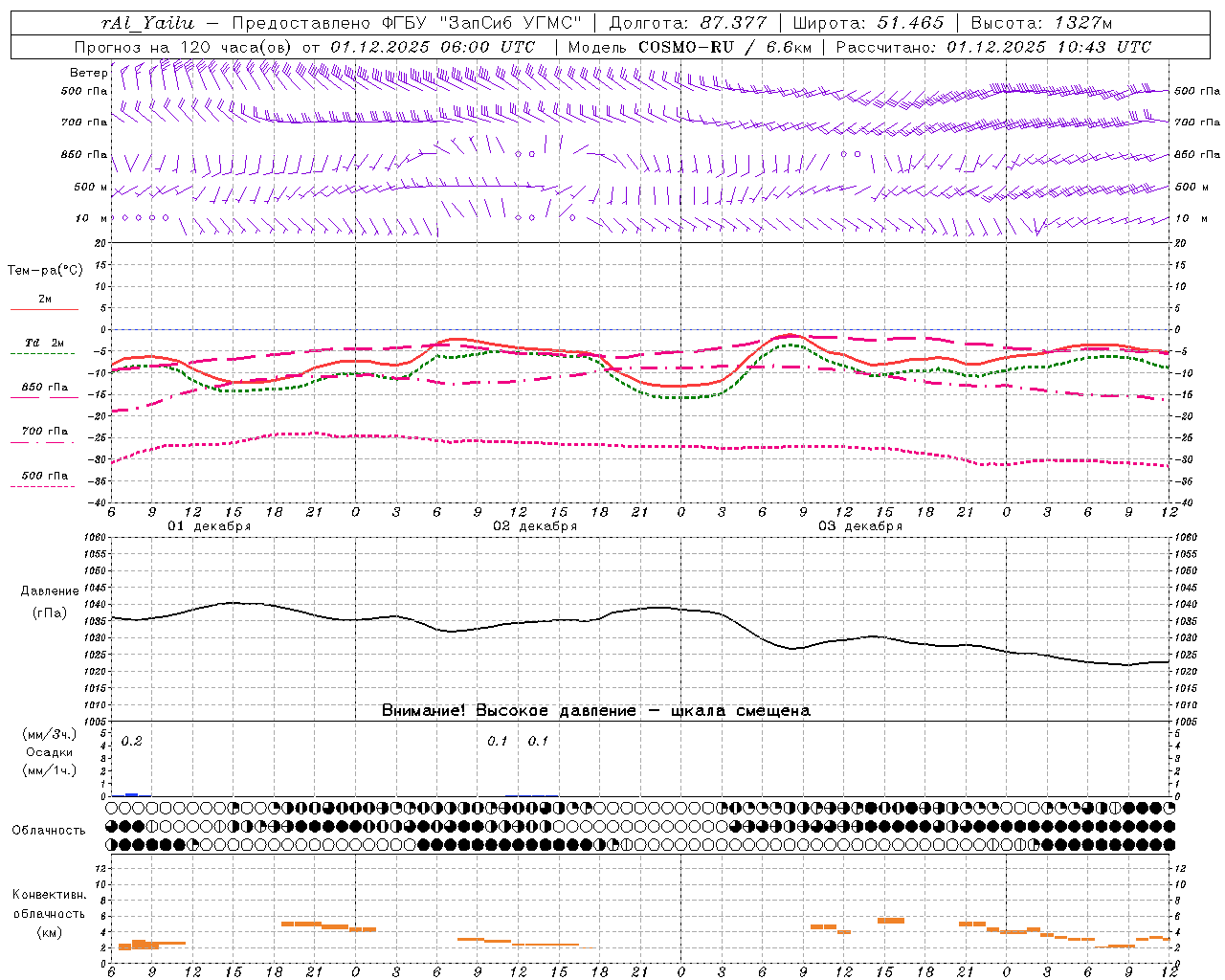This screenshot has width=1225, height=980.
Task: Click the Конвективн. convective cloud label
Action: pos(49,895)
